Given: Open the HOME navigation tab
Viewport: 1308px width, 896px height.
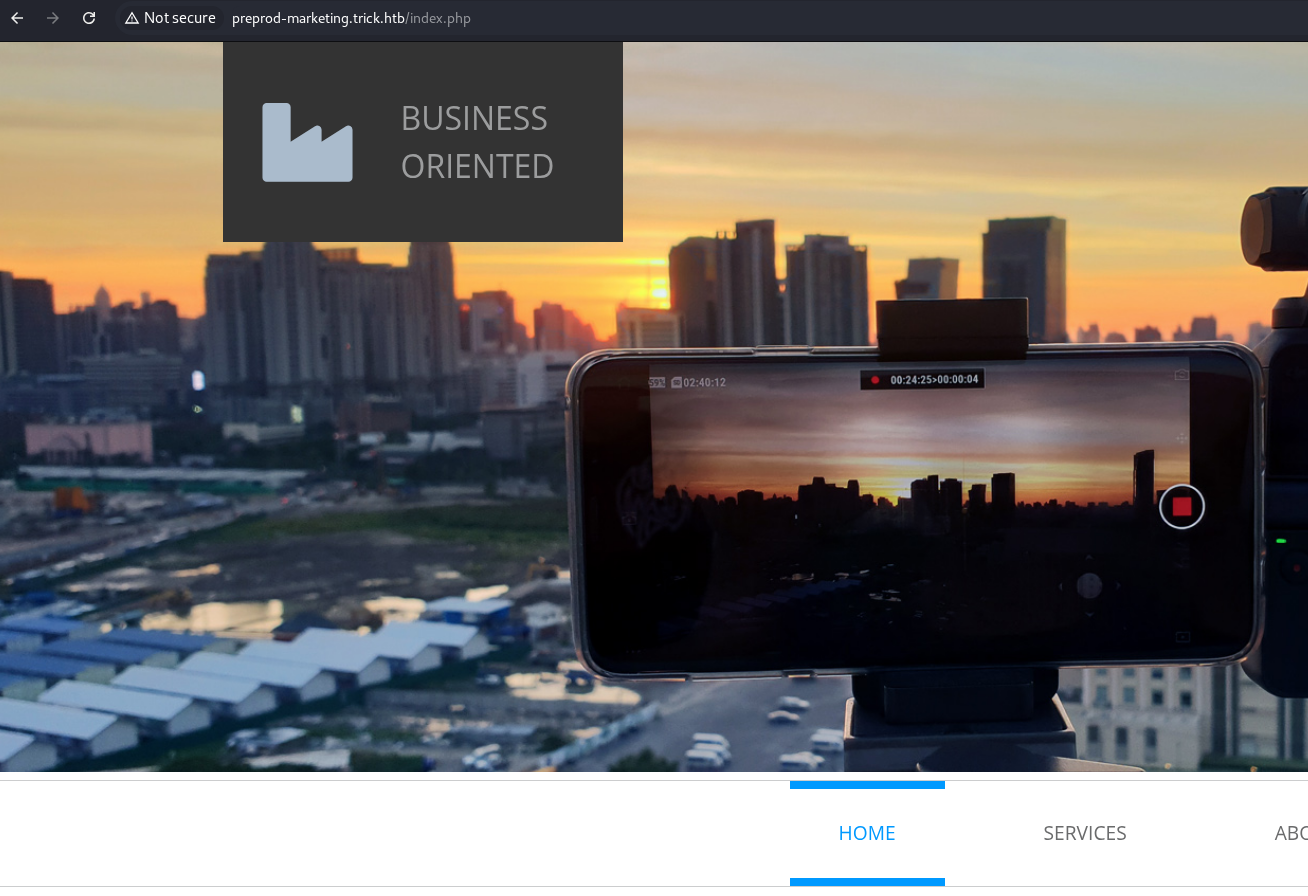Looking at the screenshot, I should tap(867, 833).
